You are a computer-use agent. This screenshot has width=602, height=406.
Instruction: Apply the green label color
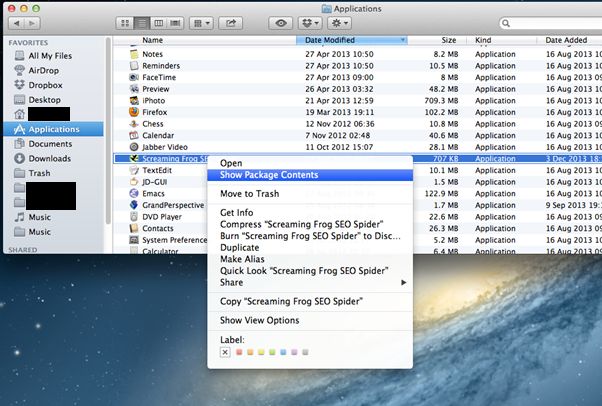click(x=272, y=352)
